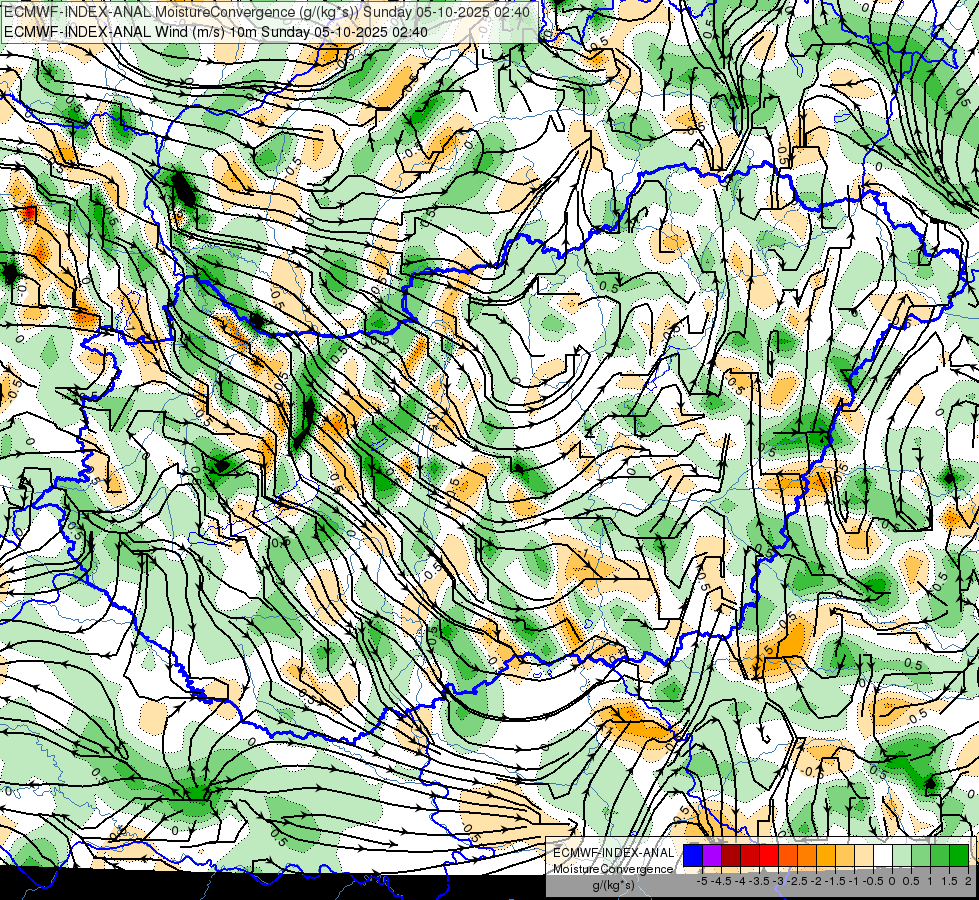979x900 pixels.
Task: Pick the bright red legend swatch above -3.5
Action: tap(769, 856)
